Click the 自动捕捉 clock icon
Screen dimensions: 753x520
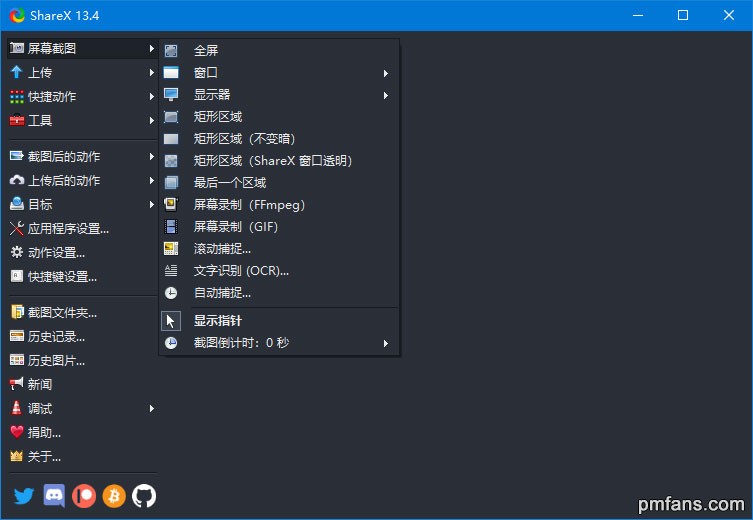pos(171,293)
